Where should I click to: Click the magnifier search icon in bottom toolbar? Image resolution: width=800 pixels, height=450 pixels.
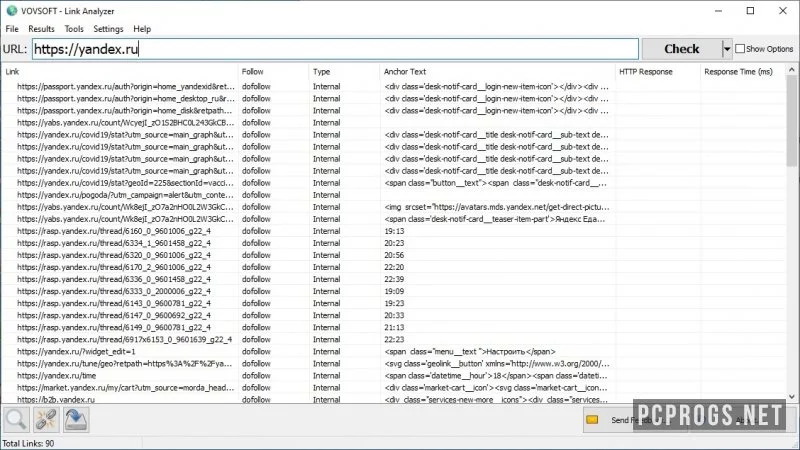pos(16,419)
